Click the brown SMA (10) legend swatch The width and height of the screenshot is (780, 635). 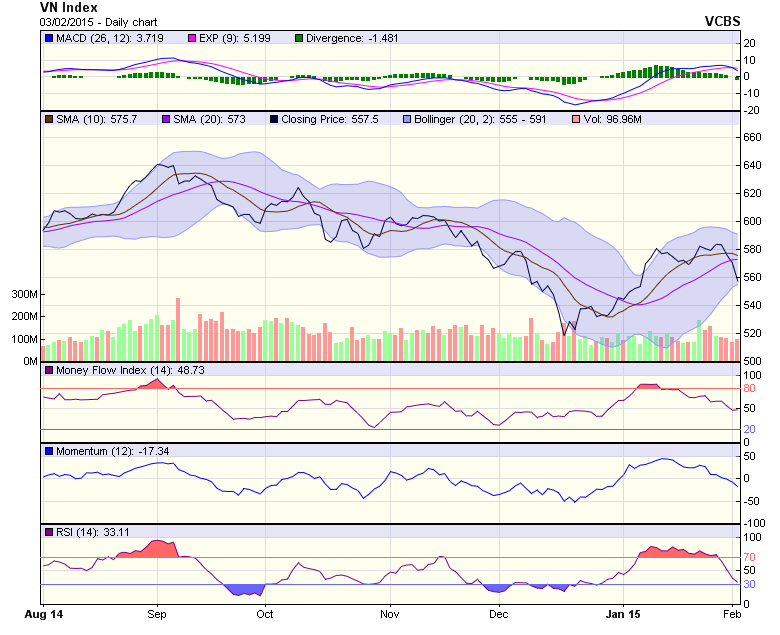pos(47,119)
